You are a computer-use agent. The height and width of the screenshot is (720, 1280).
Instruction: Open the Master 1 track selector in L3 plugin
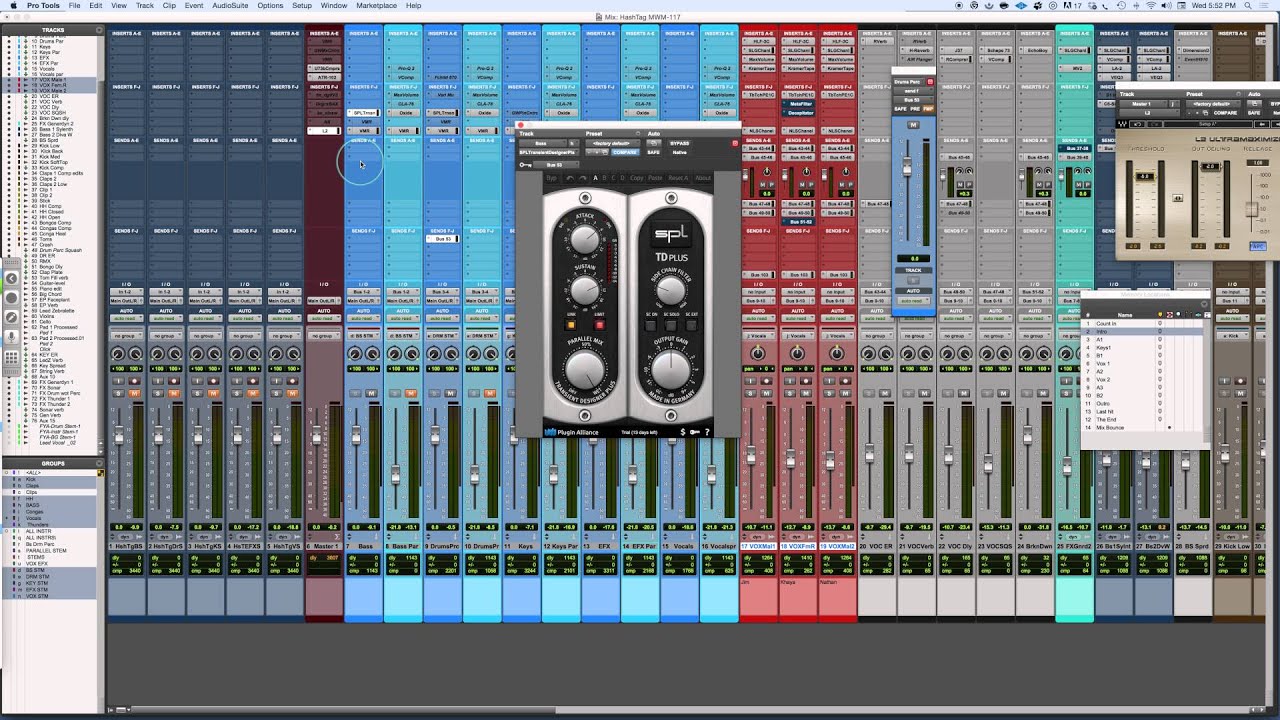point(1142,104)
